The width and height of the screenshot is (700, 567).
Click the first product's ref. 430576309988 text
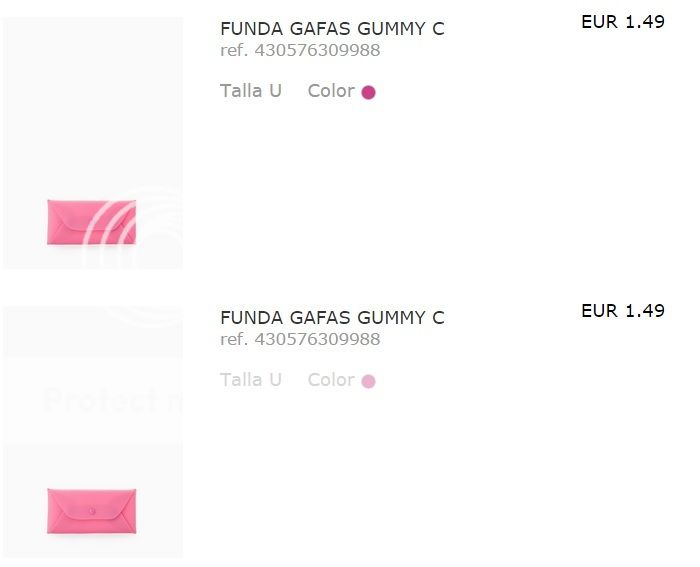coord(300,50)
